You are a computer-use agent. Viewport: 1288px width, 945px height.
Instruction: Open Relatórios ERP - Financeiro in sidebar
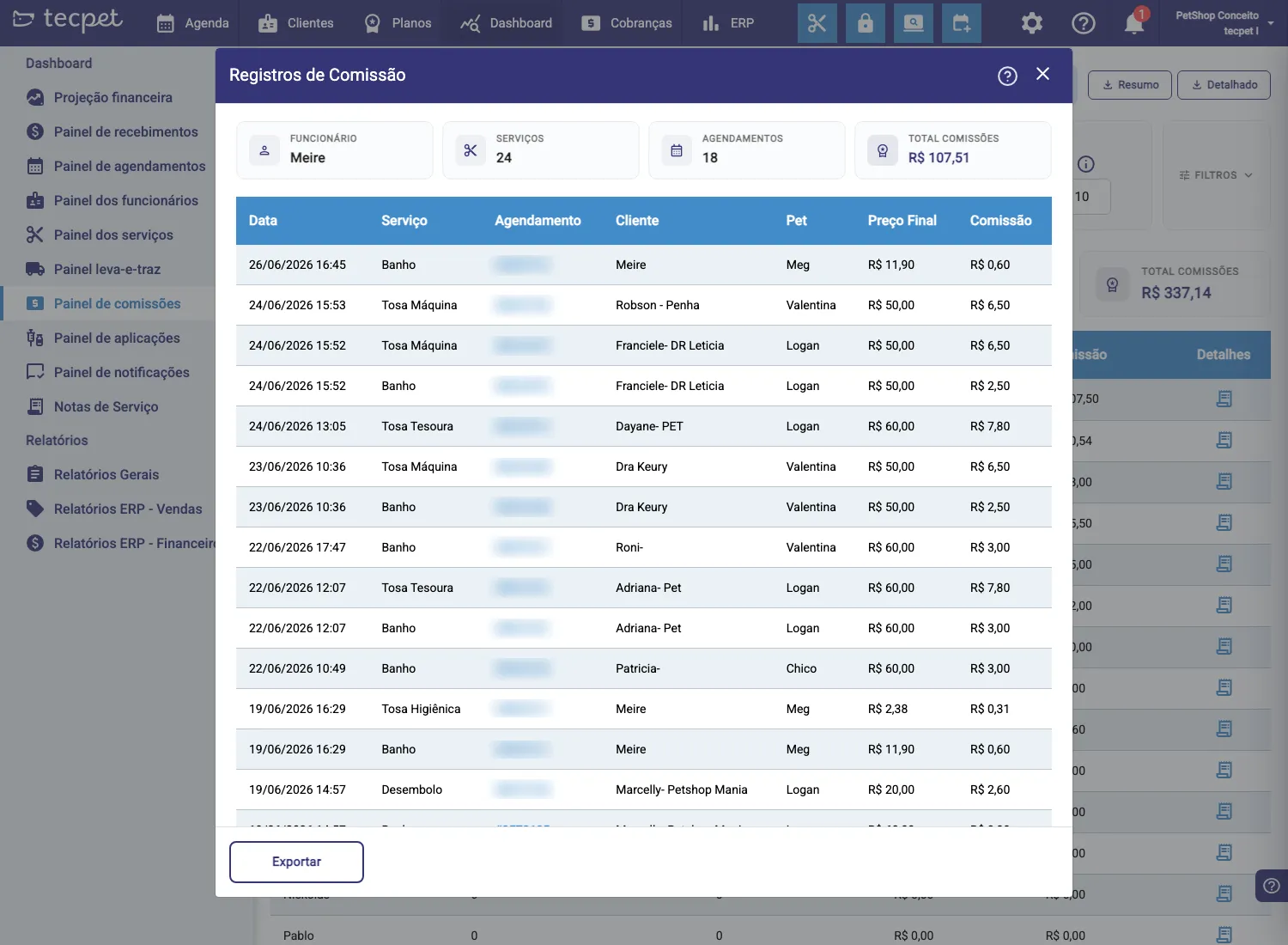coord(120,543)
